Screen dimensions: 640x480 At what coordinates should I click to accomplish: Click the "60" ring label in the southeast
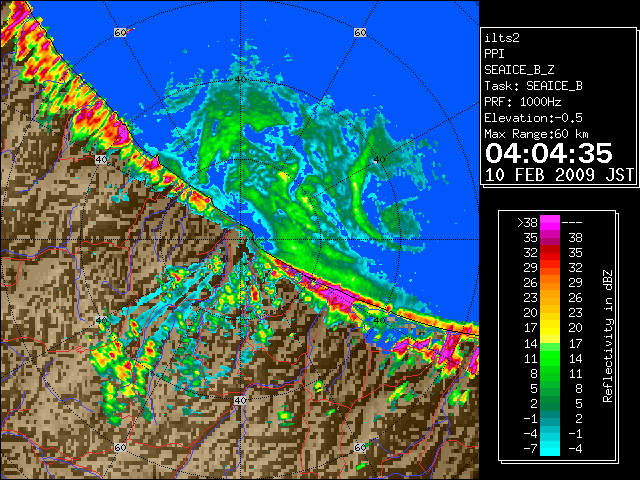(360, 447)
